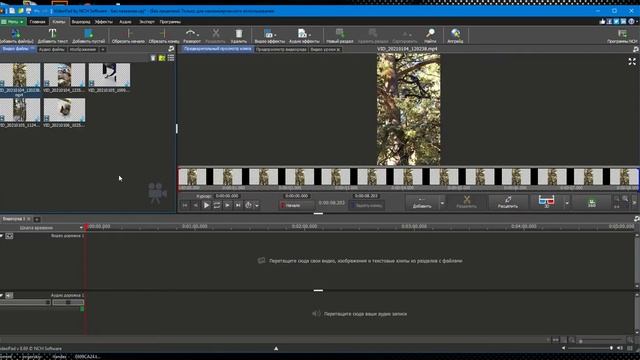Jump to the clip end
The image size is (640, 360).
238,205
